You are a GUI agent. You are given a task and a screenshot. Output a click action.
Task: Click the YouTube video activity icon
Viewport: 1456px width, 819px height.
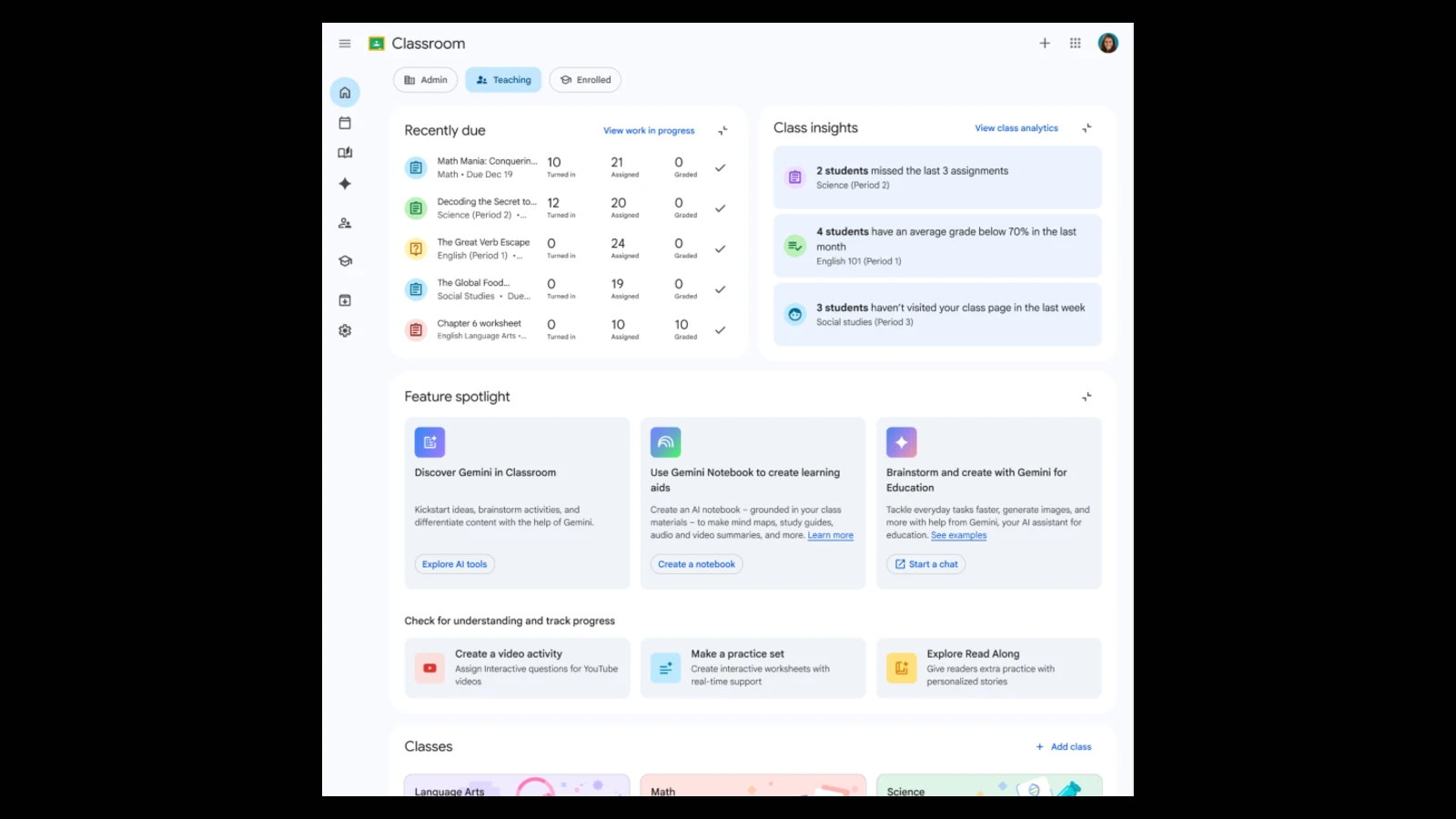pos(430,668)
